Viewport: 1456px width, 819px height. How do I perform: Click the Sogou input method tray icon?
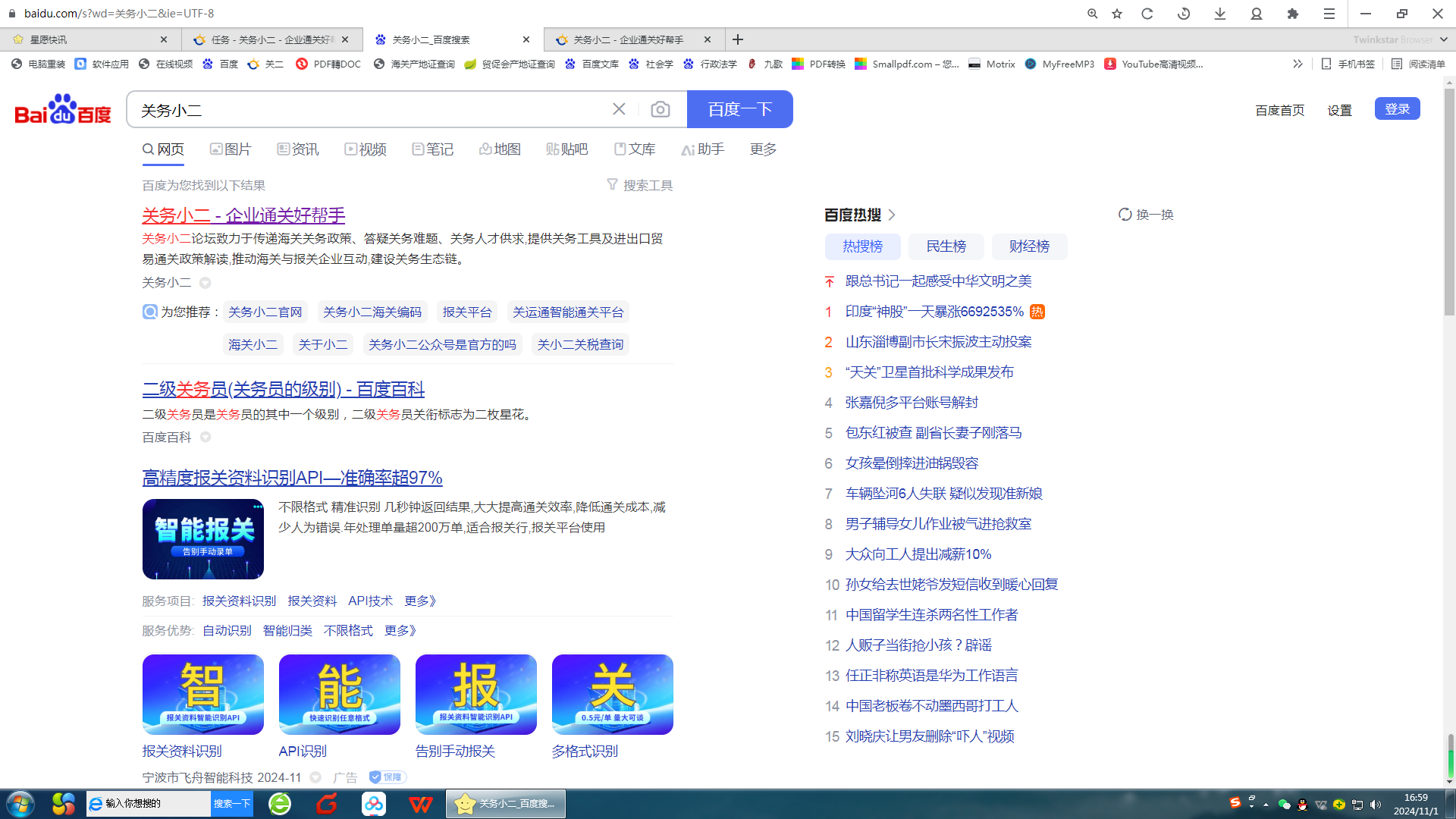(1235, 802)
